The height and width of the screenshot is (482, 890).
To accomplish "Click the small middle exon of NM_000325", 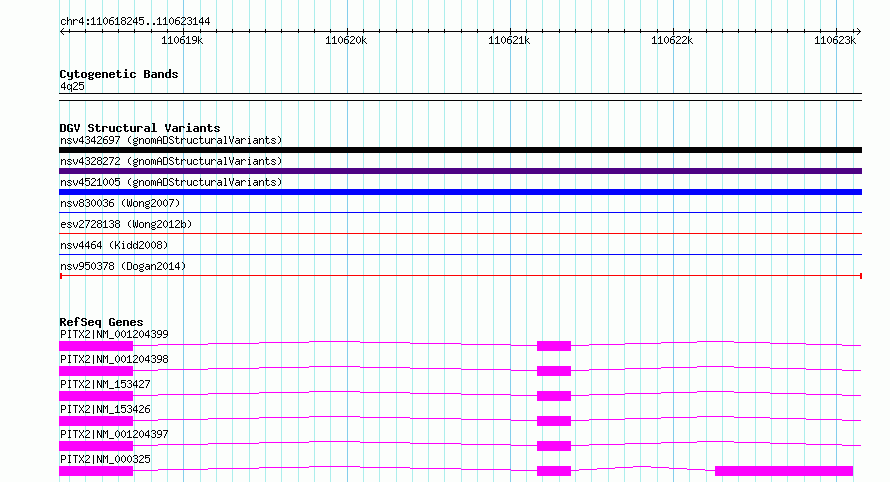I will [554, 471].
